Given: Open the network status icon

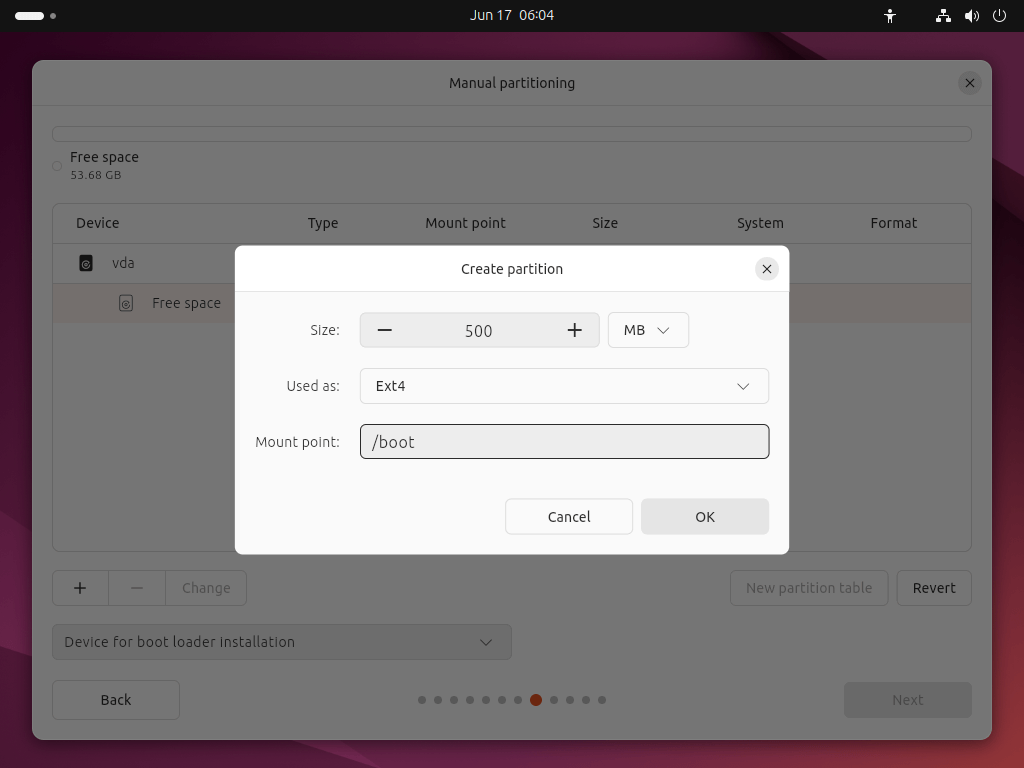Looking at the screenshot, I should tap(943, 16).
